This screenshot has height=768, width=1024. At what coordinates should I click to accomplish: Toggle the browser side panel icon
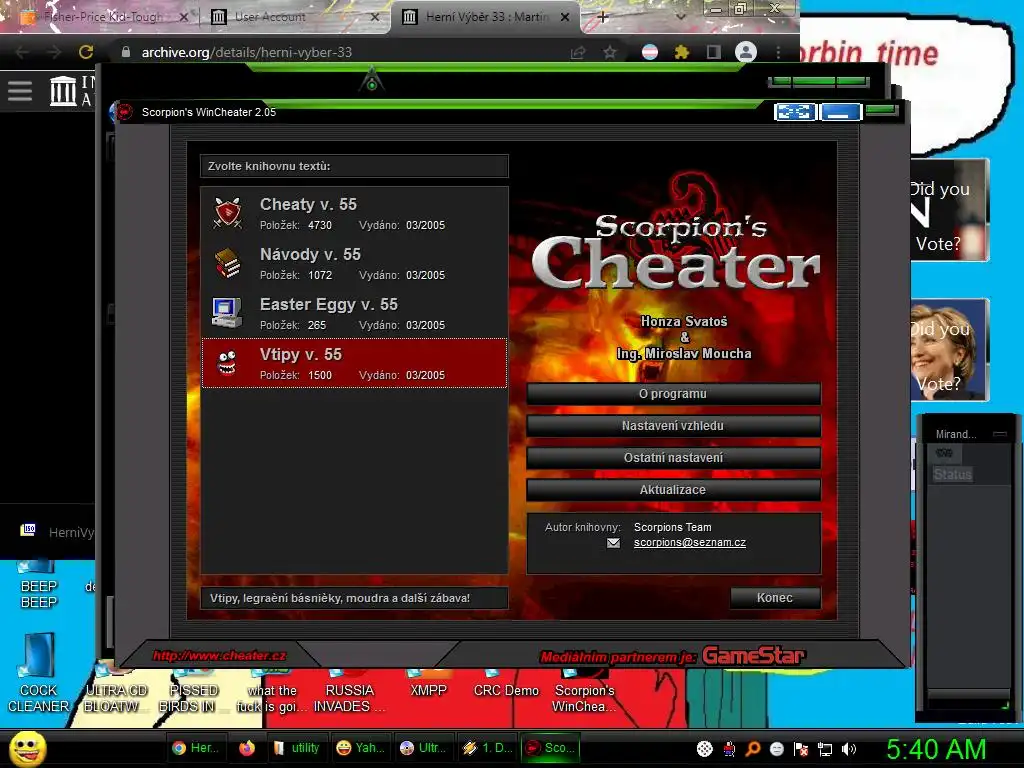click(x=714, y=52)
